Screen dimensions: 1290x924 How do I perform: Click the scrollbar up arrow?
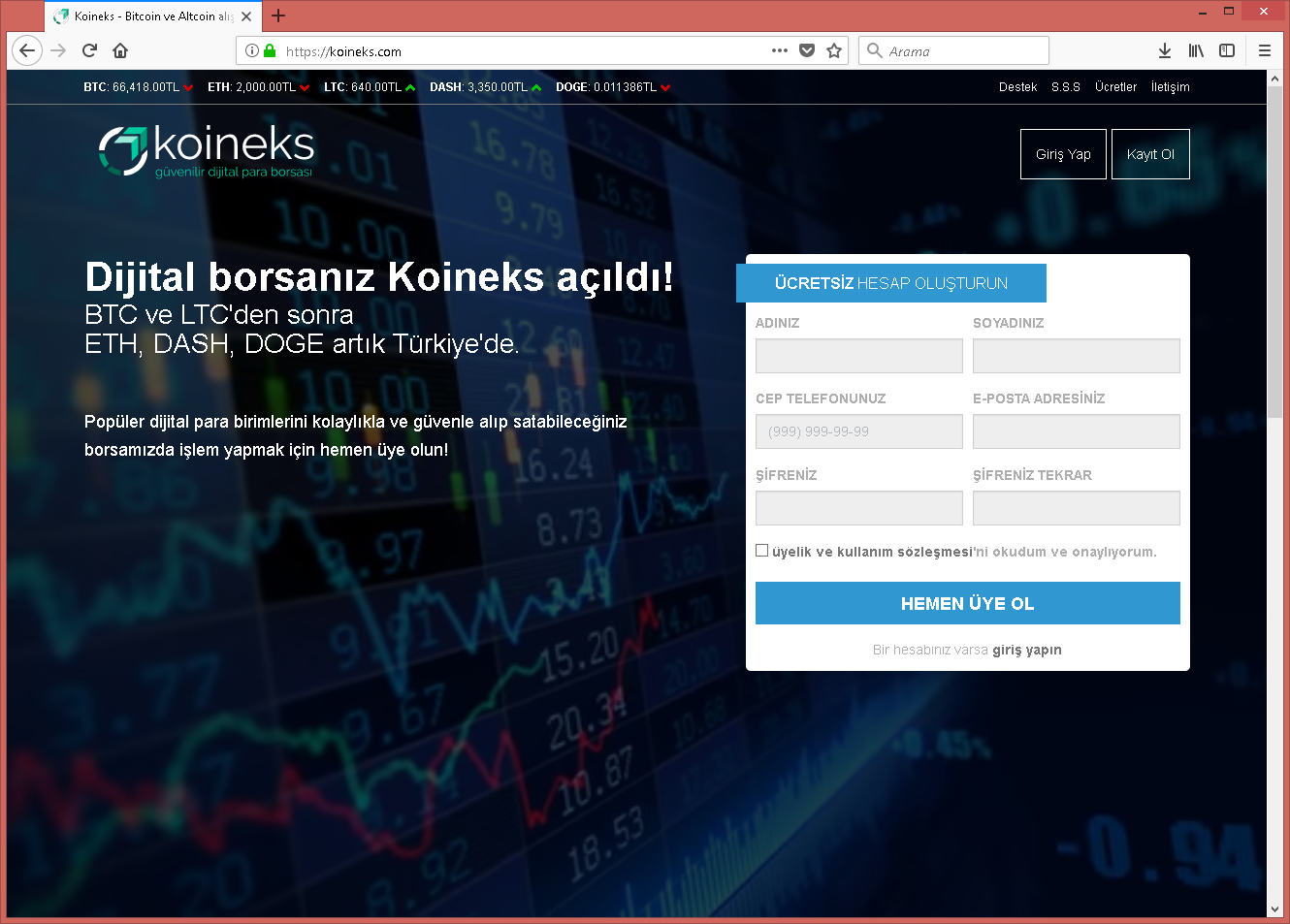pyautogui.click(x=1274, y=79)
